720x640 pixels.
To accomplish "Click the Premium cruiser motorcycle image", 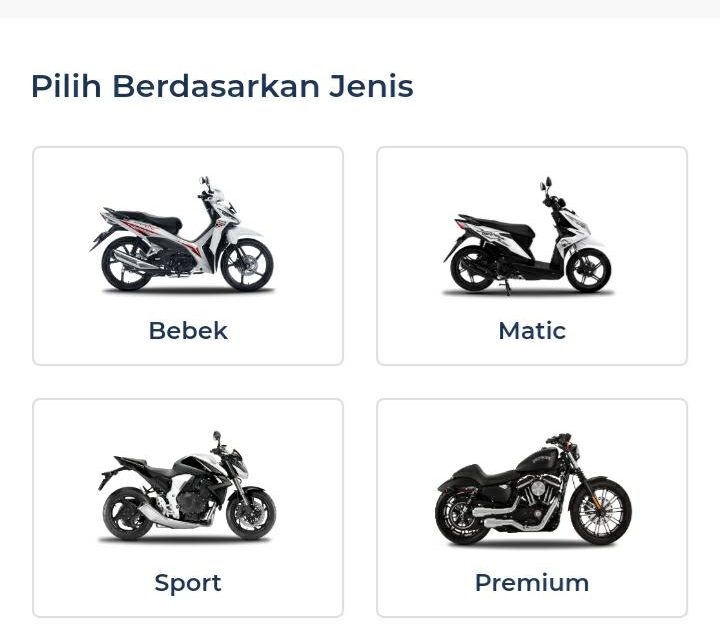I will 532,489.
